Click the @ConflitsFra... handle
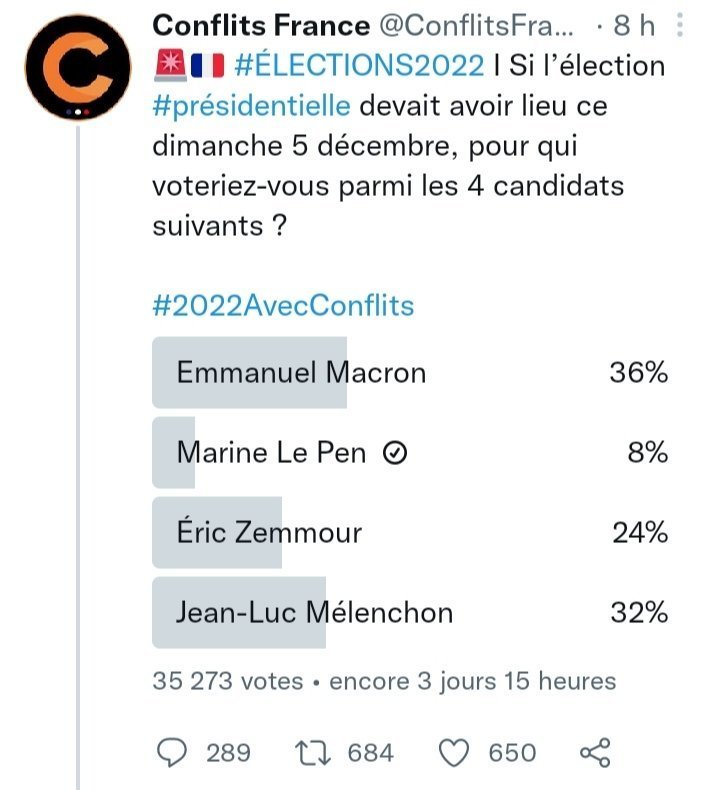720x790 pixels. pyautogui.click(x=476, y=25)
